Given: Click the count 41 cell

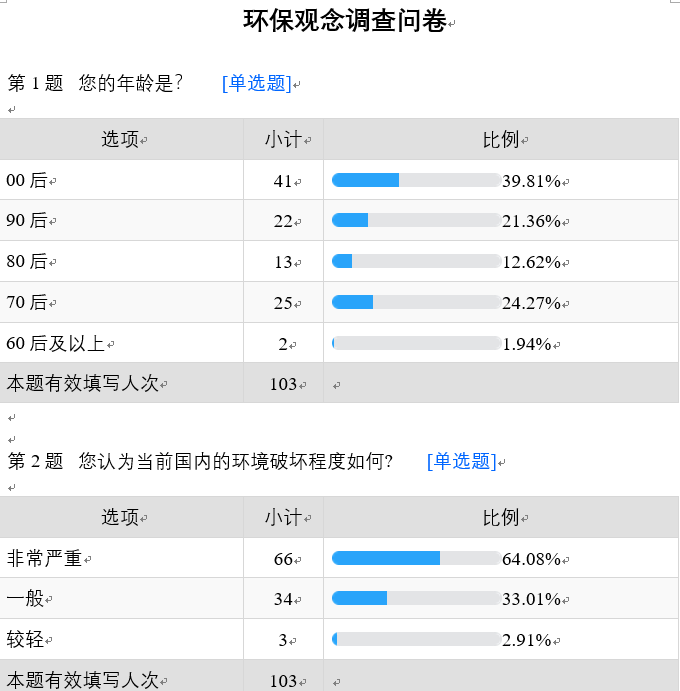Looking at the screenshot, I should 283,181.
